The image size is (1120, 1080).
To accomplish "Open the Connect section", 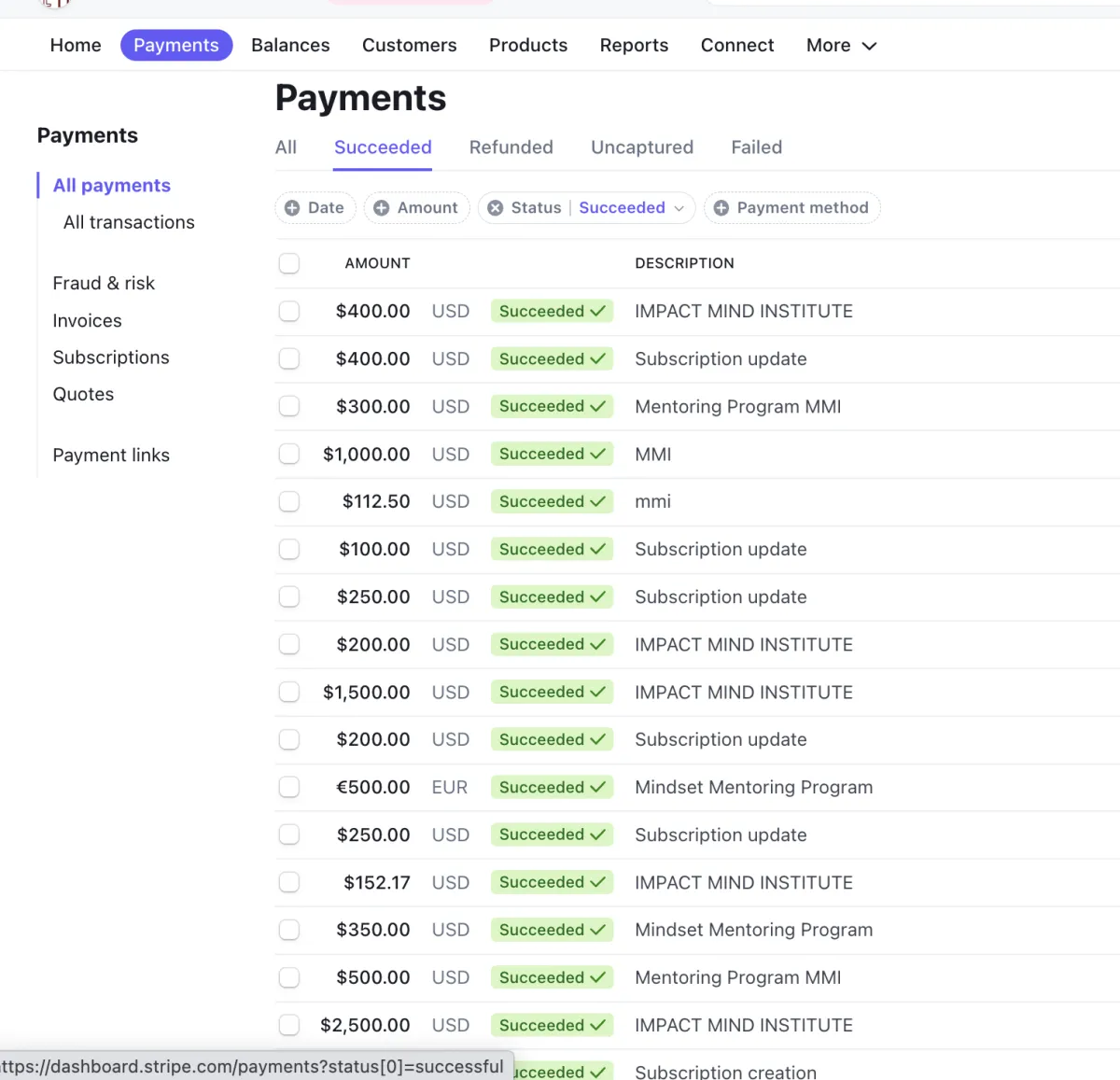I will coord(737,46).
